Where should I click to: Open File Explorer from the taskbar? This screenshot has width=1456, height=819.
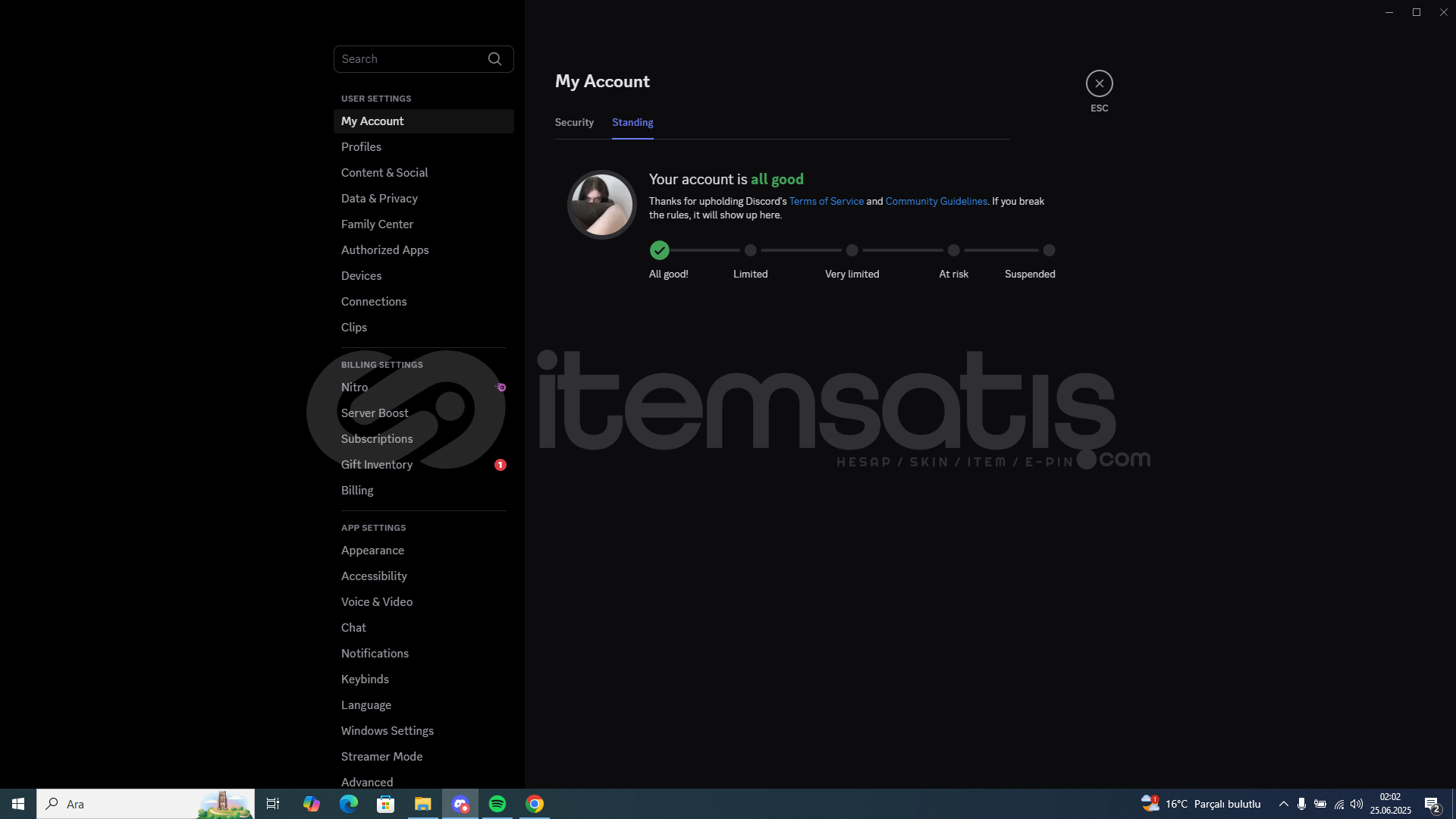point(423,804)
